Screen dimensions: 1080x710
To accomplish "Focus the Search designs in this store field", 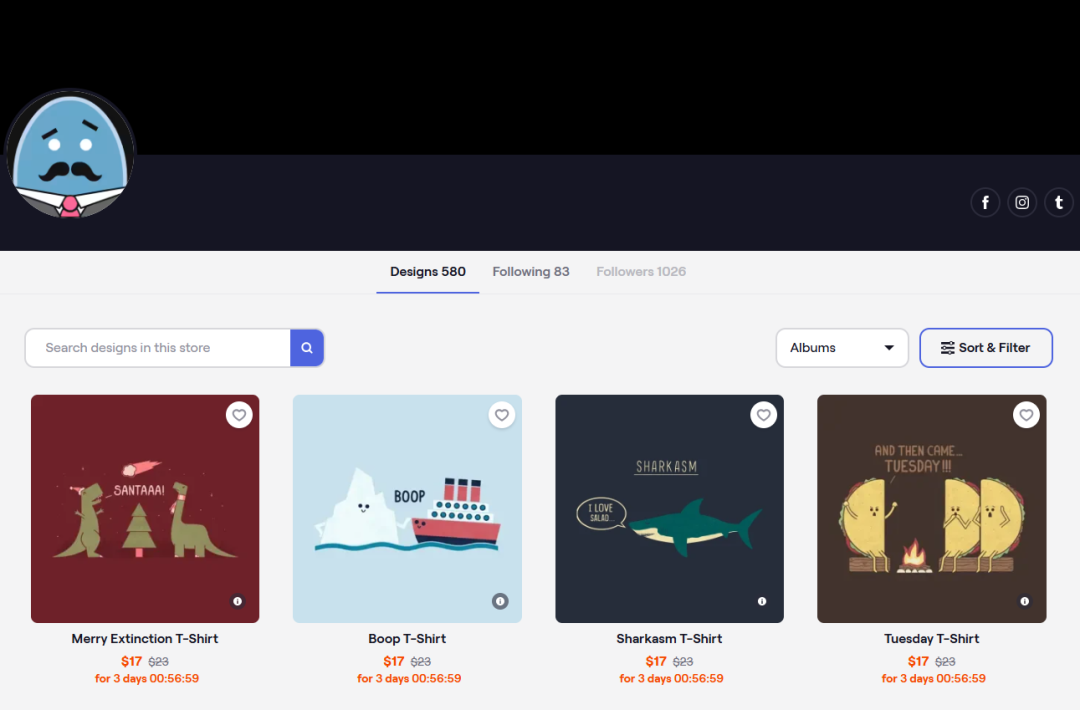I will [158, 348].
